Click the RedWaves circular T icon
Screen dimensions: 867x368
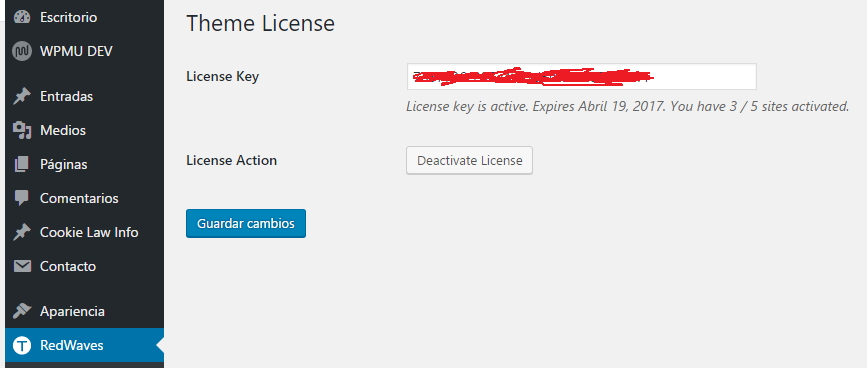(22, 346)
